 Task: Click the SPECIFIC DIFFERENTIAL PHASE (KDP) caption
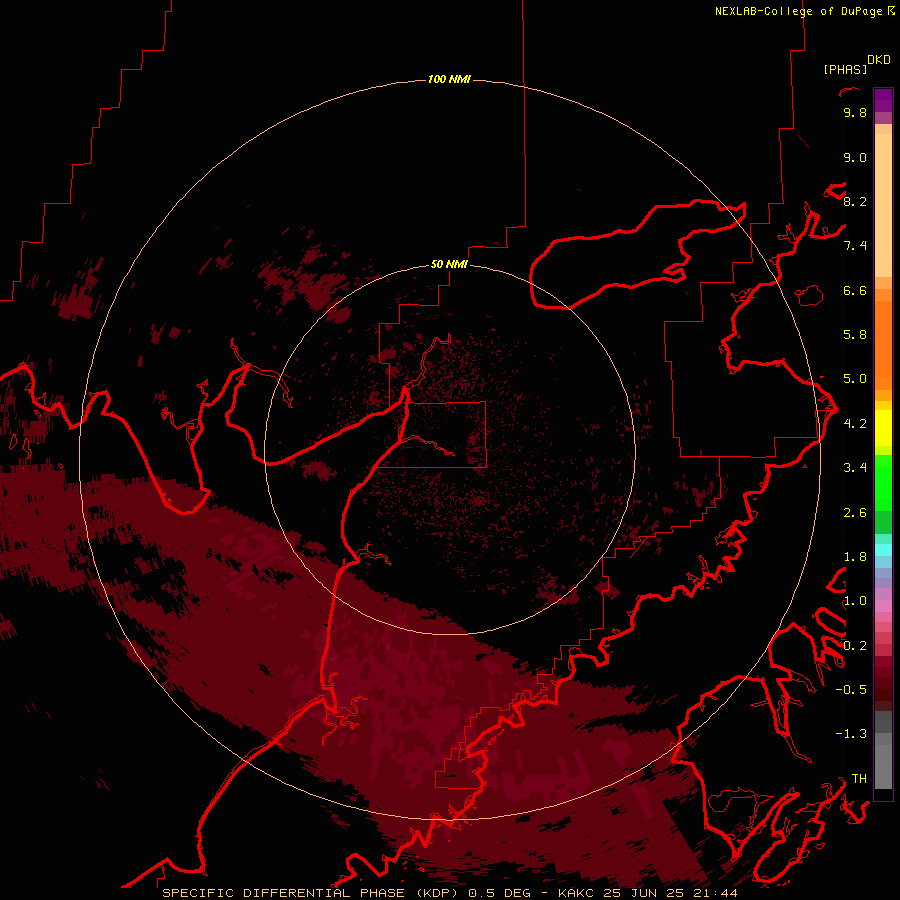click(x=312, y=893)
